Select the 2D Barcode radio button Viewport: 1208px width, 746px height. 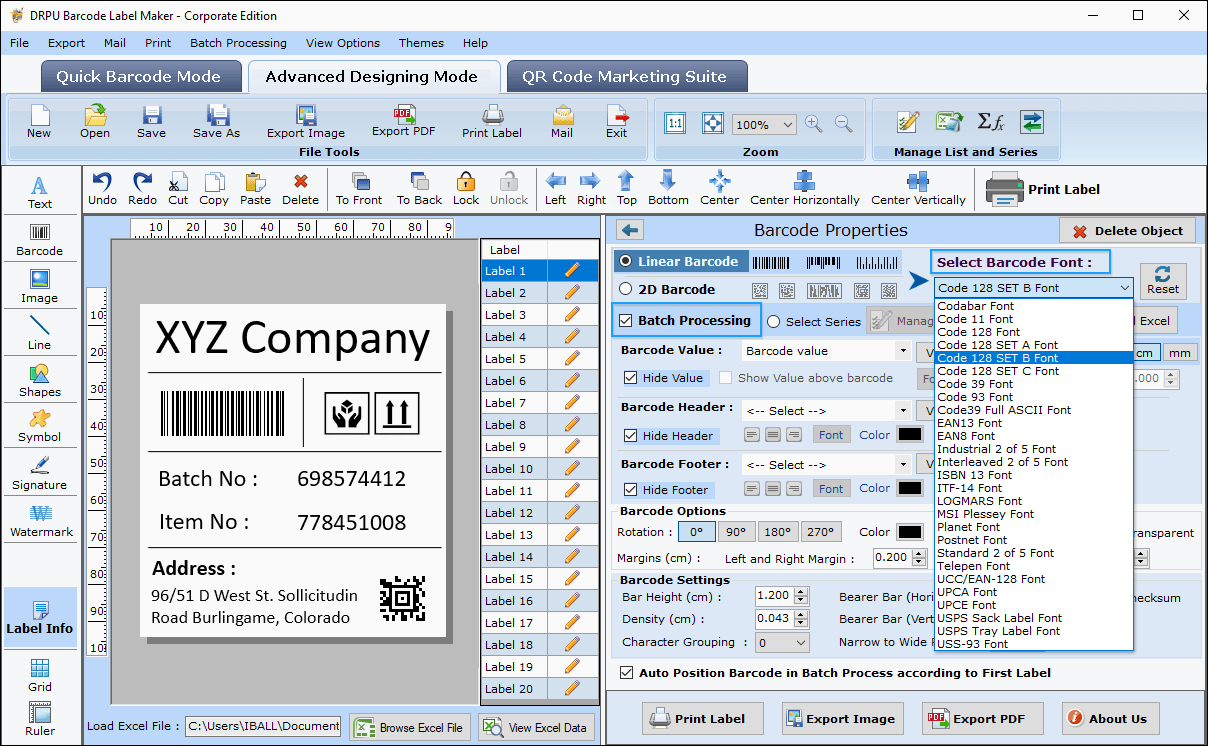[x=626, y=289]
